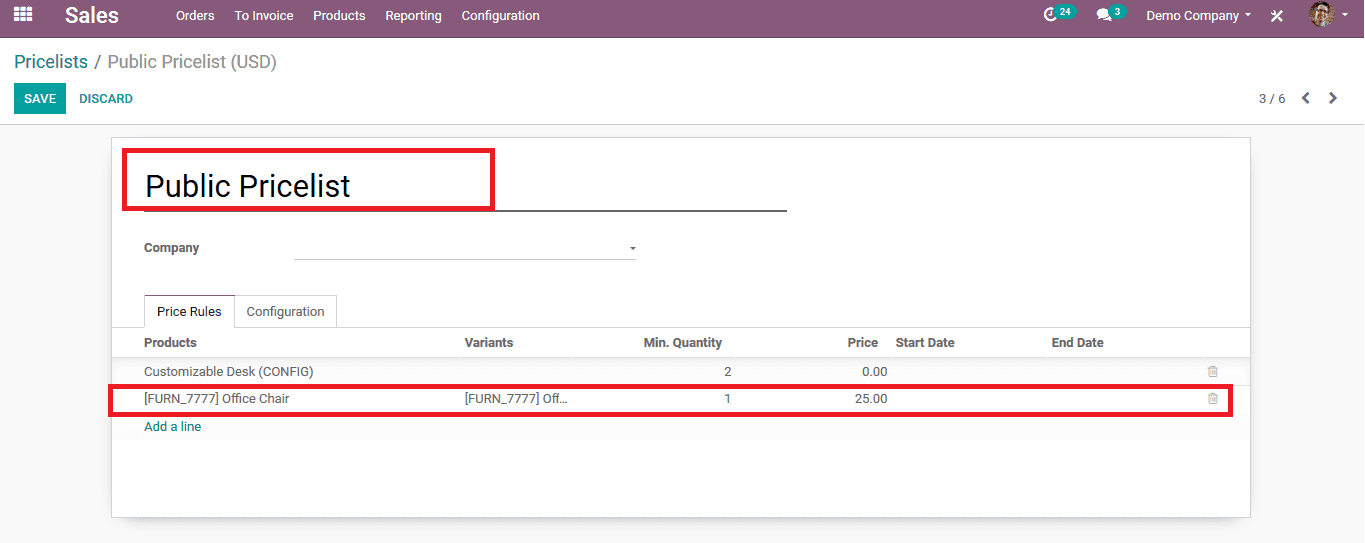This screenshot has width=1365, height=543.
Task: Open the Configuration menu in top bar
Action: coord(500,16)
